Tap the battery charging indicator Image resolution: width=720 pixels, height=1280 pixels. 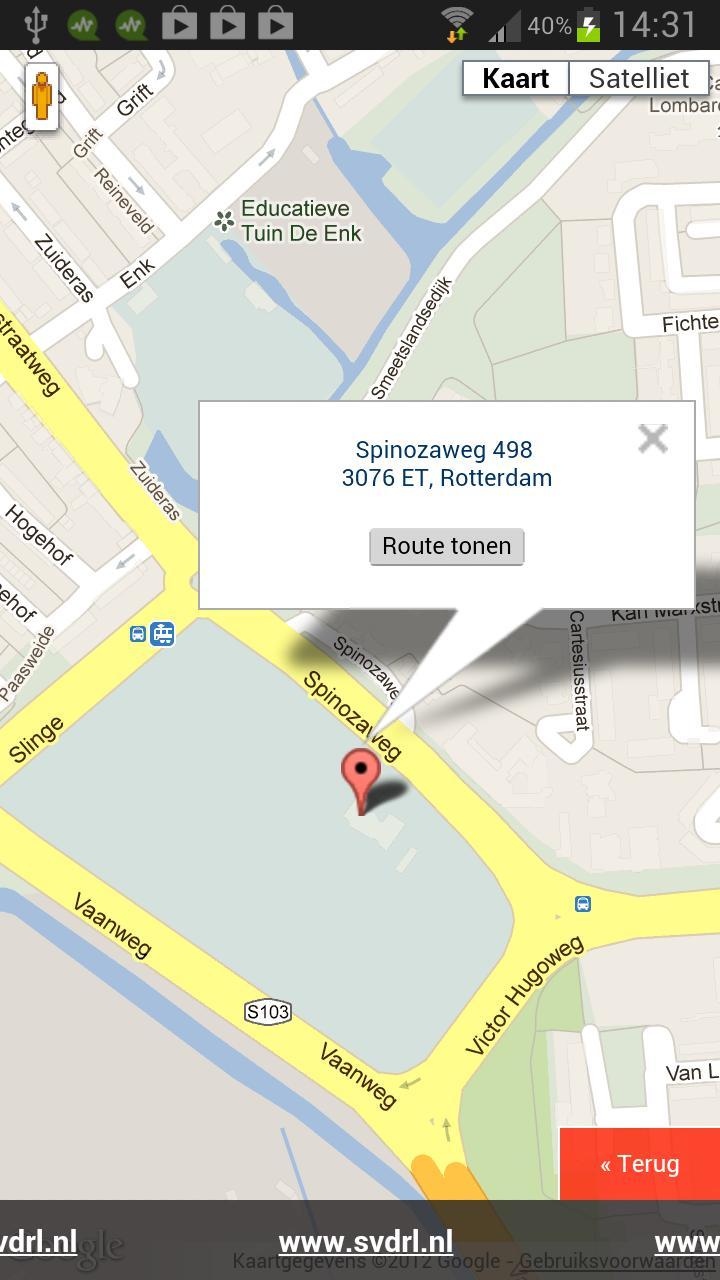pos(588,24)
